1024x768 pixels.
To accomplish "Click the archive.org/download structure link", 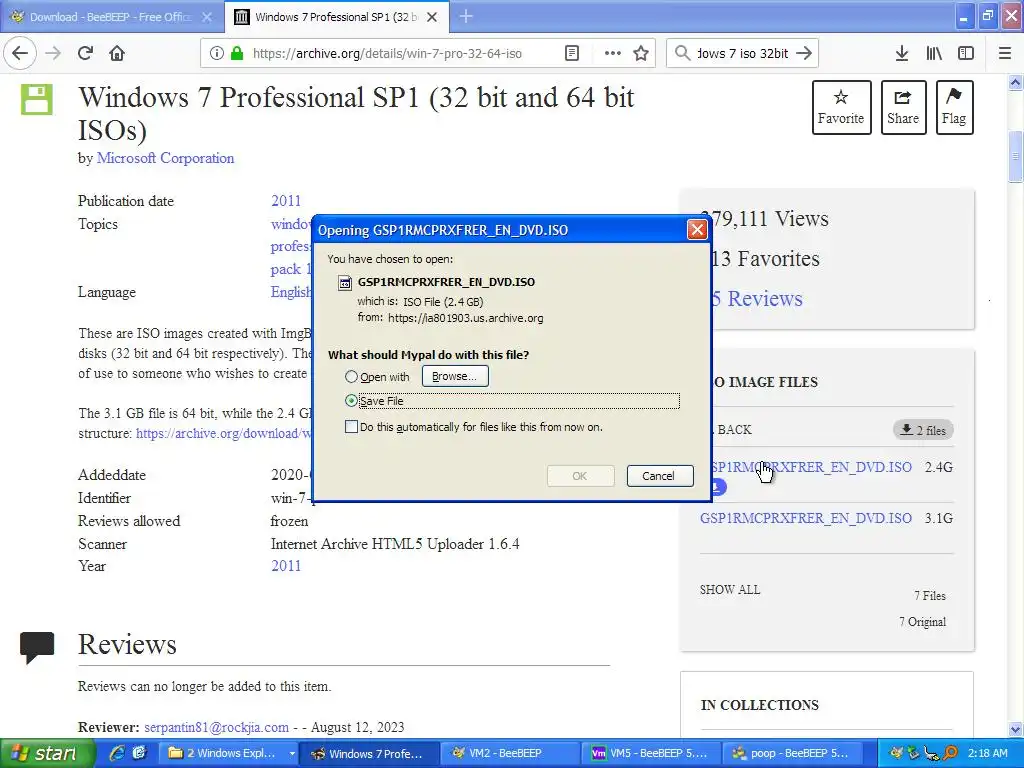I will click(224, 434).
